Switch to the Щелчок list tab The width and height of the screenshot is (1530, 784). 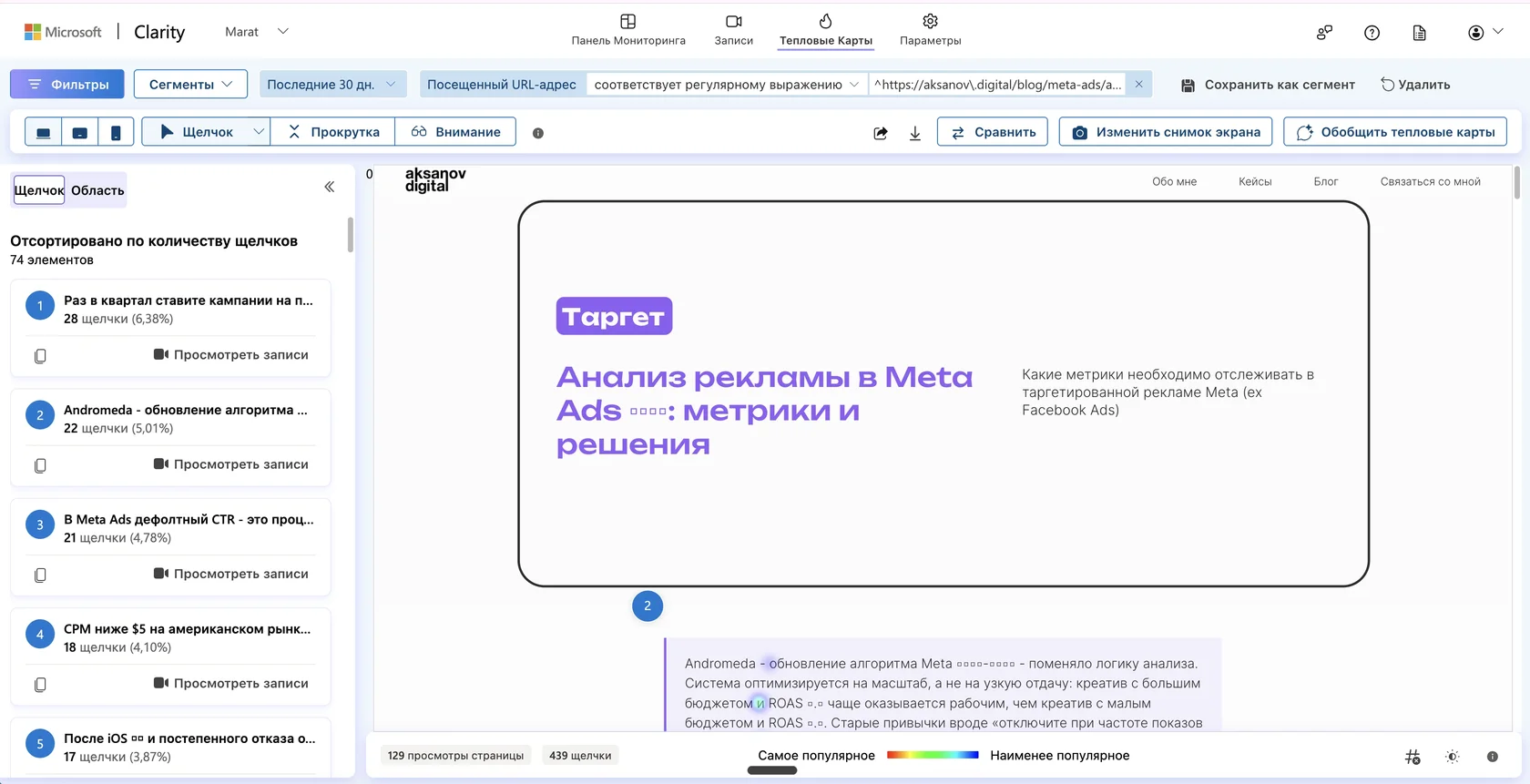click(39, 189)
